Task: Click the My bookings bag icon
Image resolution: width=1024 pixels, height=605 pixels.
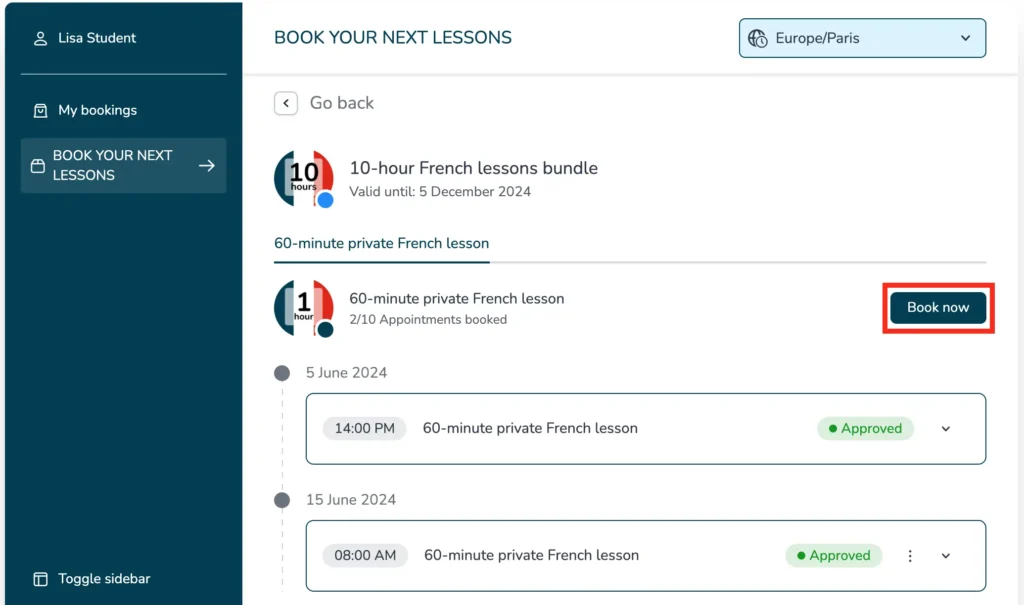Action: [40, 110]
